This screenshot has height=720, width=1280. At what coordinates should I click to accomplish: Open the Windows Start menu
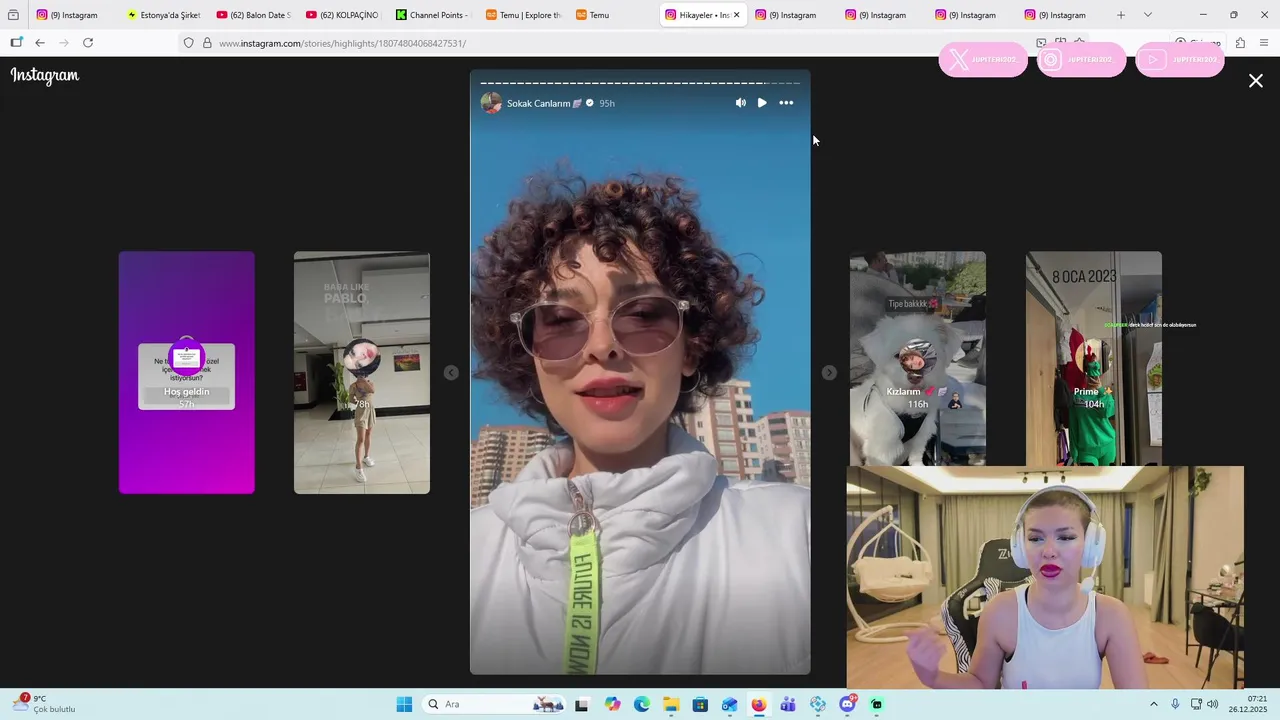[x=404, y=704]
